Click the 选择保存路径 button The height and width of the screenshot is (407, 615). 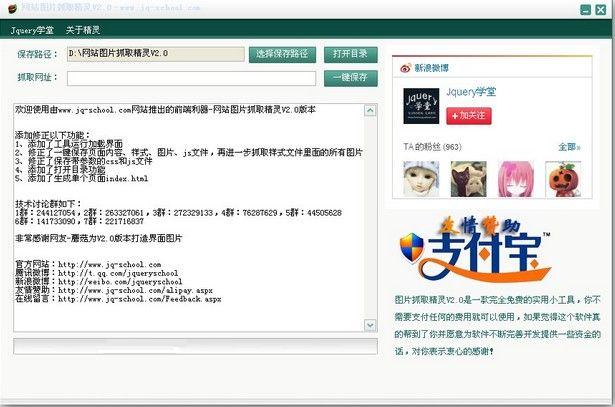click(x=282, y=54)
